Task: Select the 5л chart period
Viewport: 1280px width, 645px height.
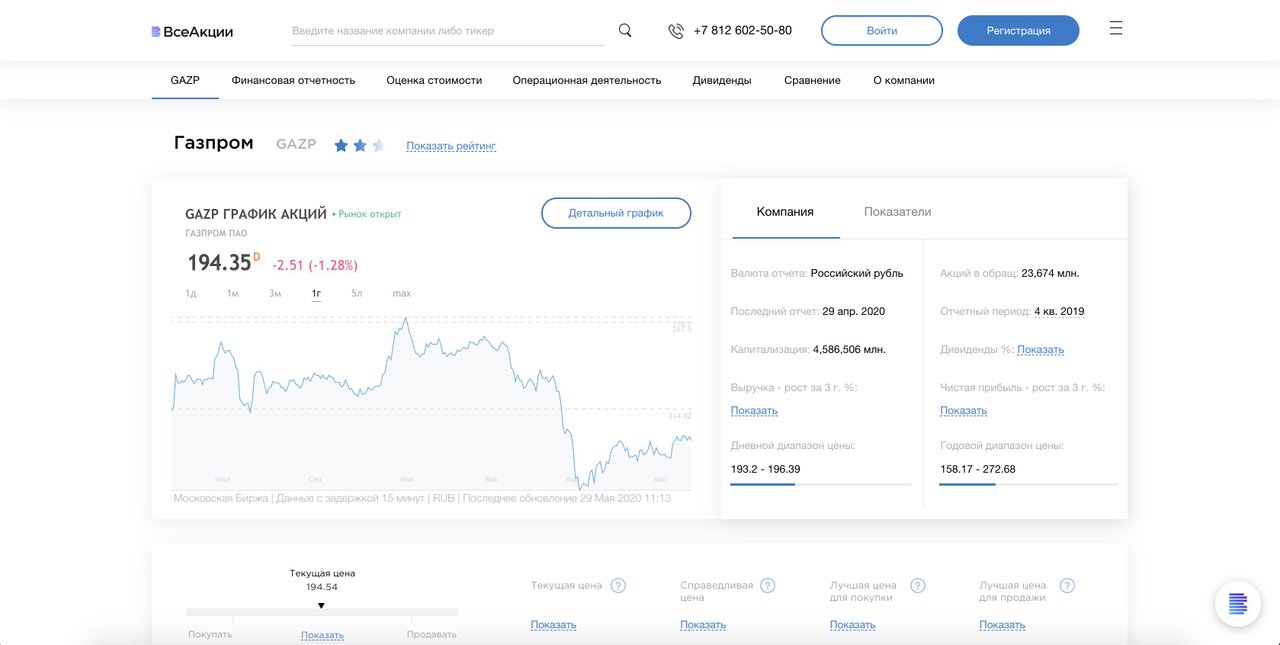Action: 357,293
